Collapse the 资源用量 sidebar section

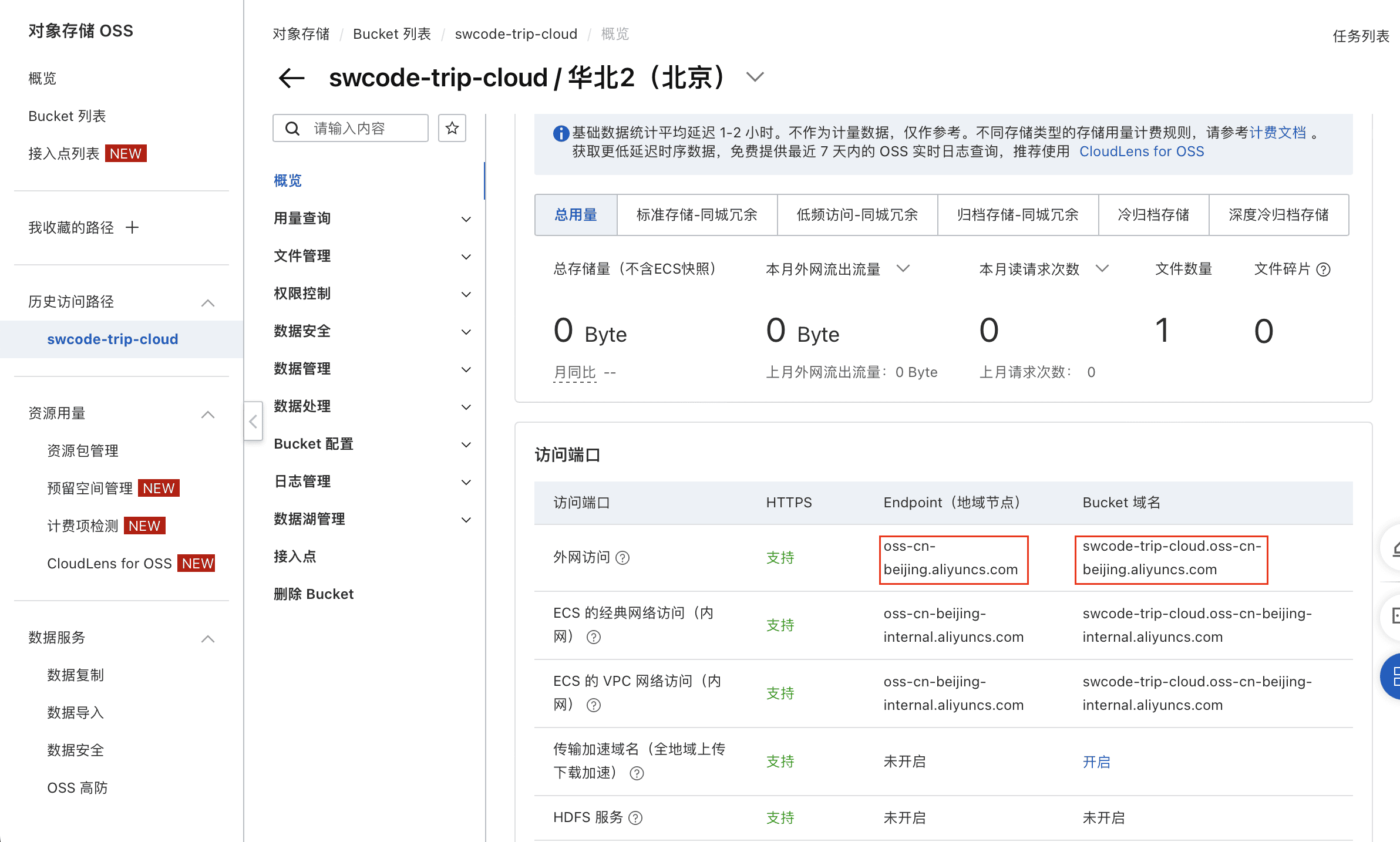208,415
